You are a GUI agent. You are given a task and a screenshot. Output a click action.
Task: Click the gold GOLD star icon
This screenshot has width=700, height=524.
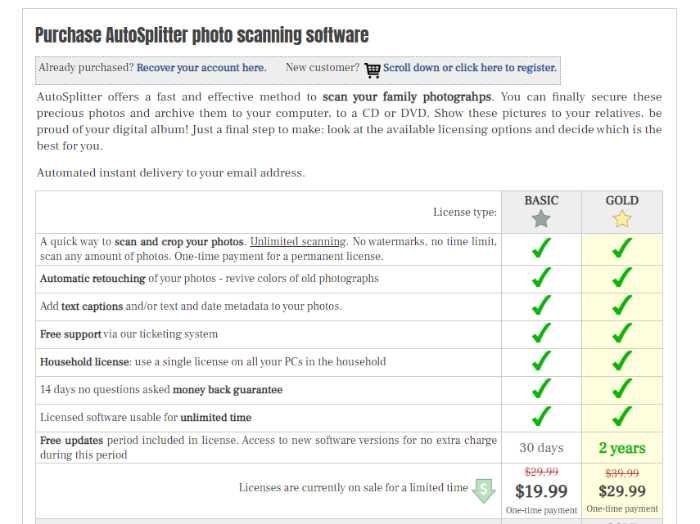tap(621, 219)
